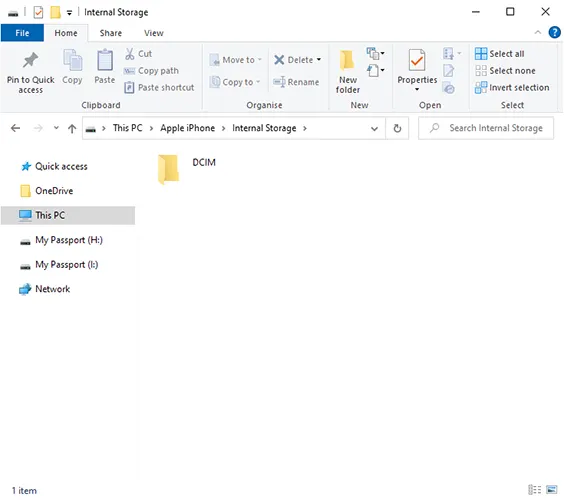Select My Passport (H:) in navigation pane
Screen dimensions: 564x500
[68, 240]
